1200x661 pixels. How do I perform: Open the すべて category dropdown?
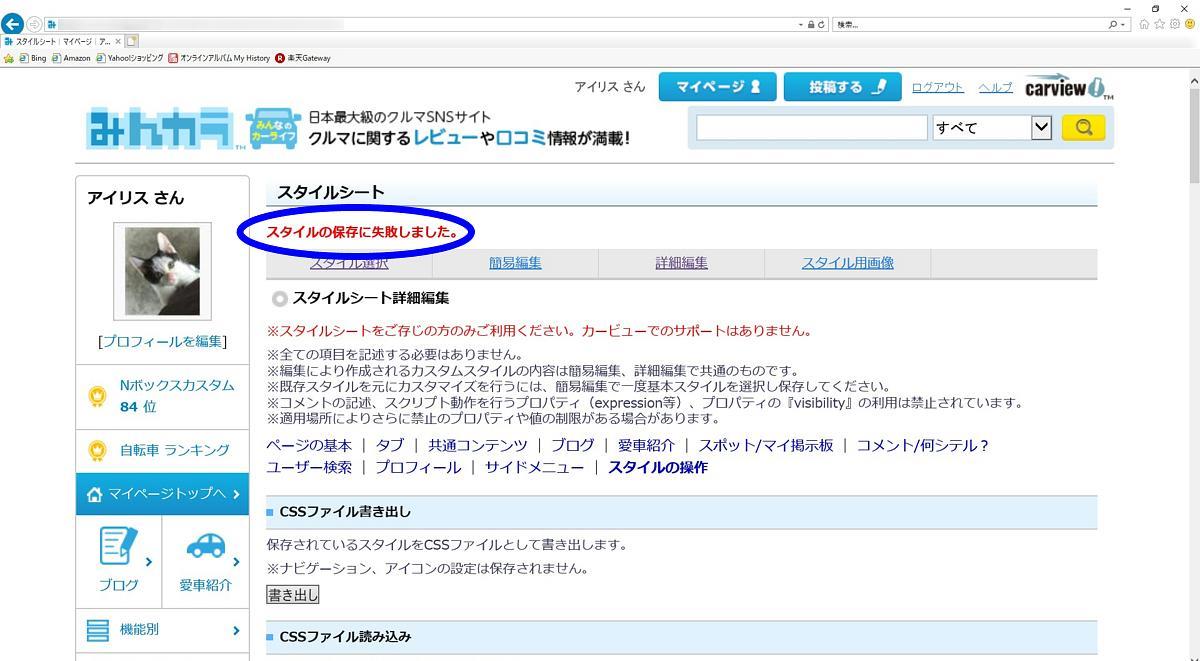click(x=992, y=128)
